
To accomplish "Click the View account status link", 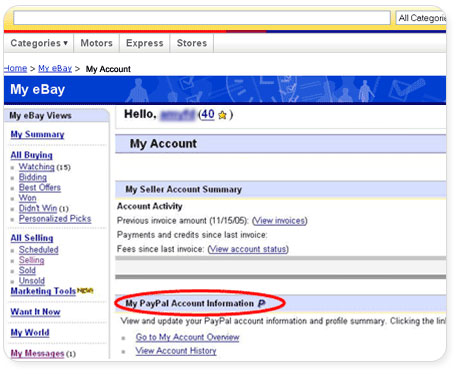I will coord(248,249).
